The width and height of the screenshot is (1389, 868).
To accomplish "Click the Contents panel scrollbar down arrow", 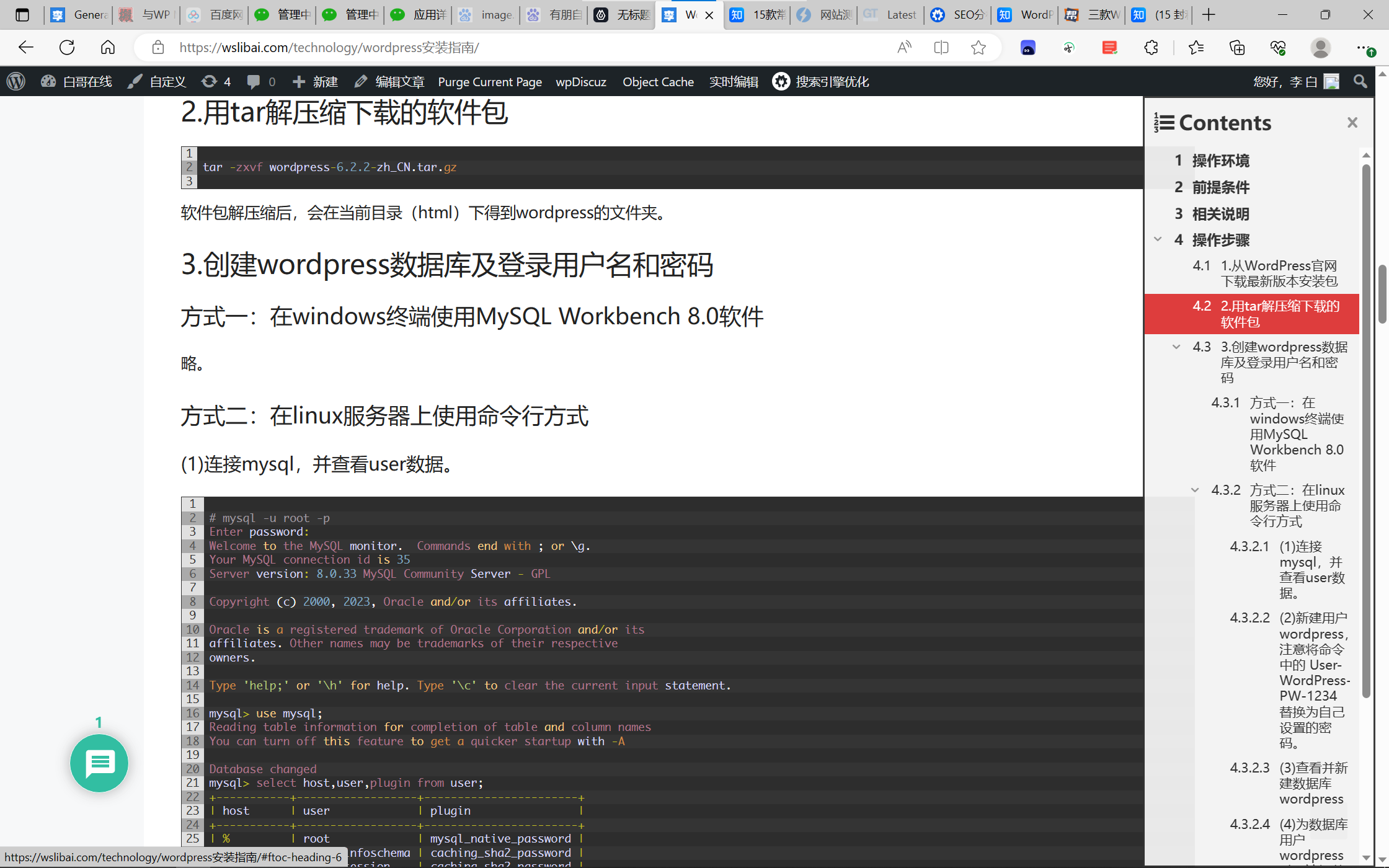I will 1366,858.
